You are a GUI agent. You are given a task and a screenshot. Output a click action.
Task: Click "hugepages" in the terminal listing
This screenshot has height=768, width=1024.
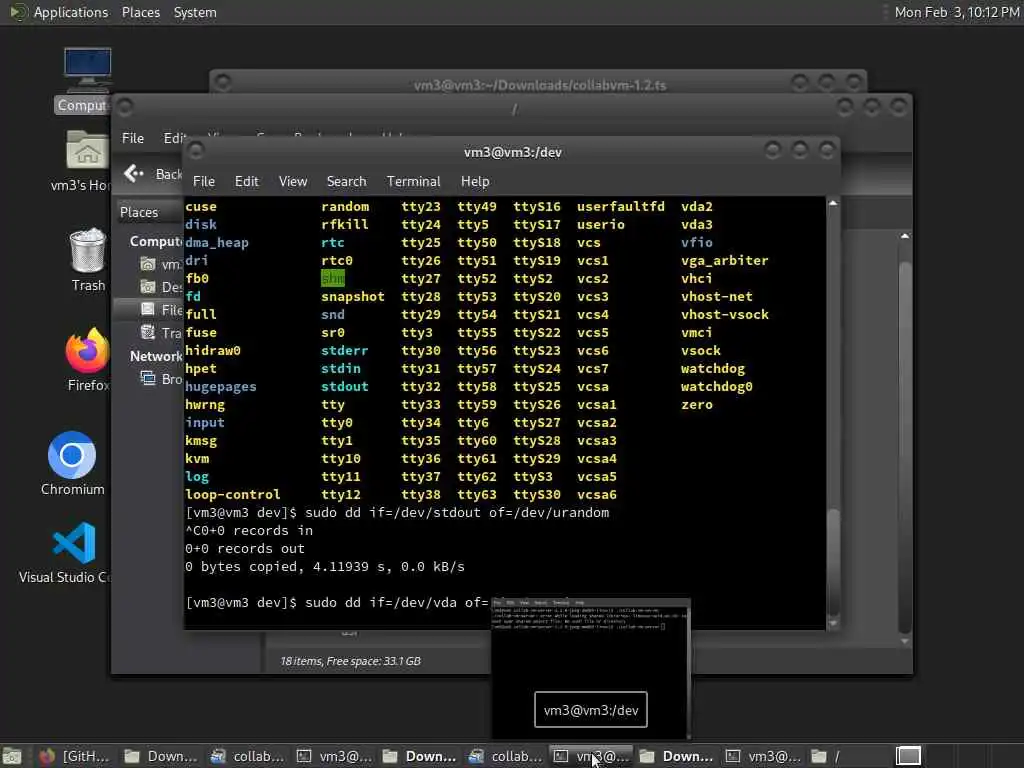(x=221, y=387)
